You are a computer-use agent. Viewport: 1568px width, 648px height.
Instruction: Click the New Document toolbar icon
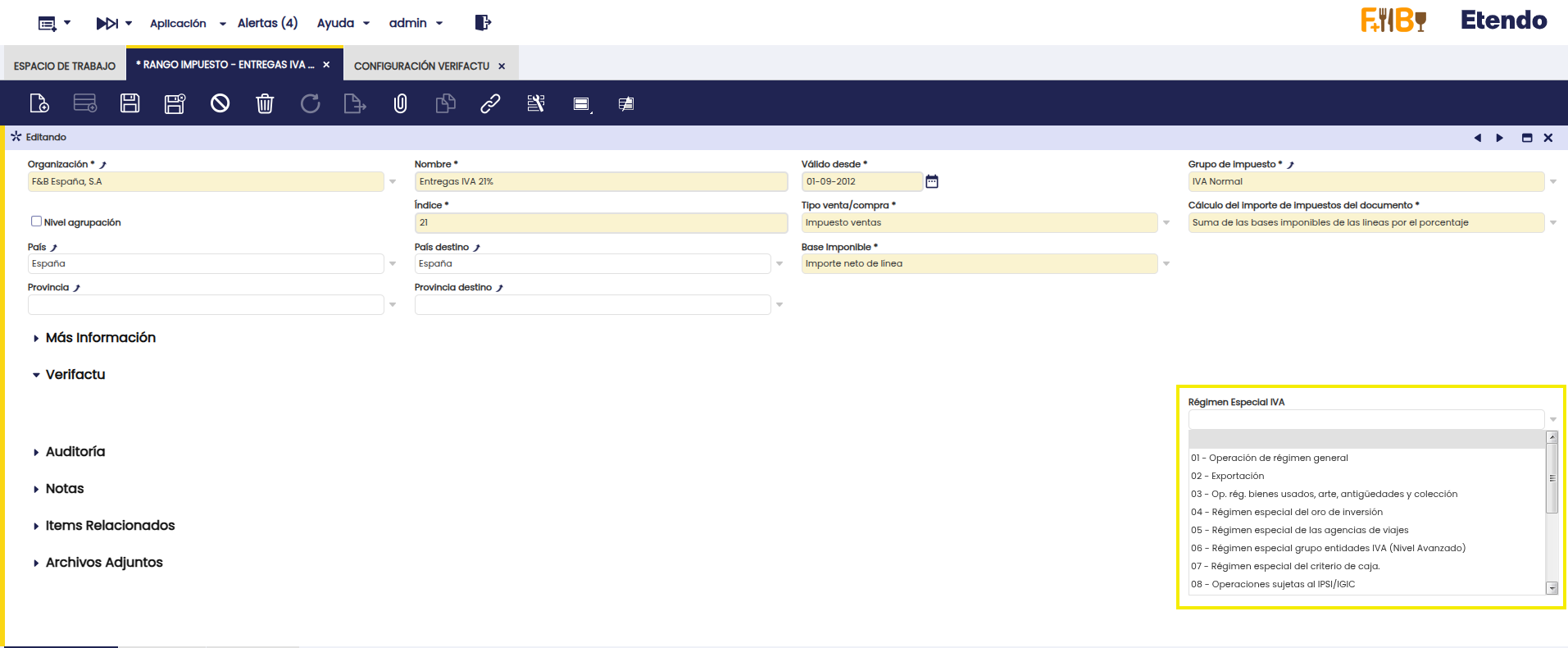39,103
